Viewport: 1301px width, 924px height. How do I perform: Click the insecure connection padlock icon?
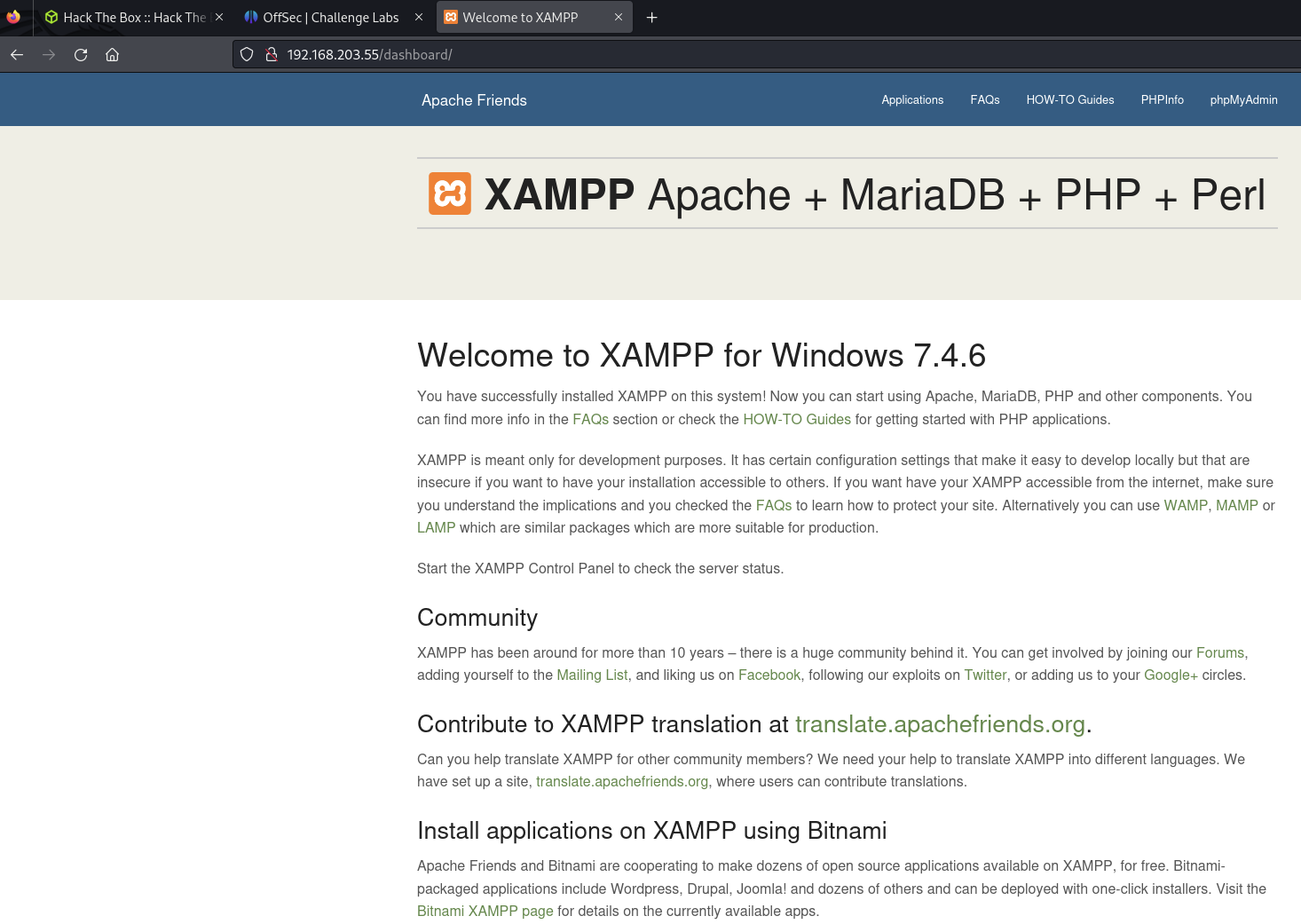tap(272, 55)
